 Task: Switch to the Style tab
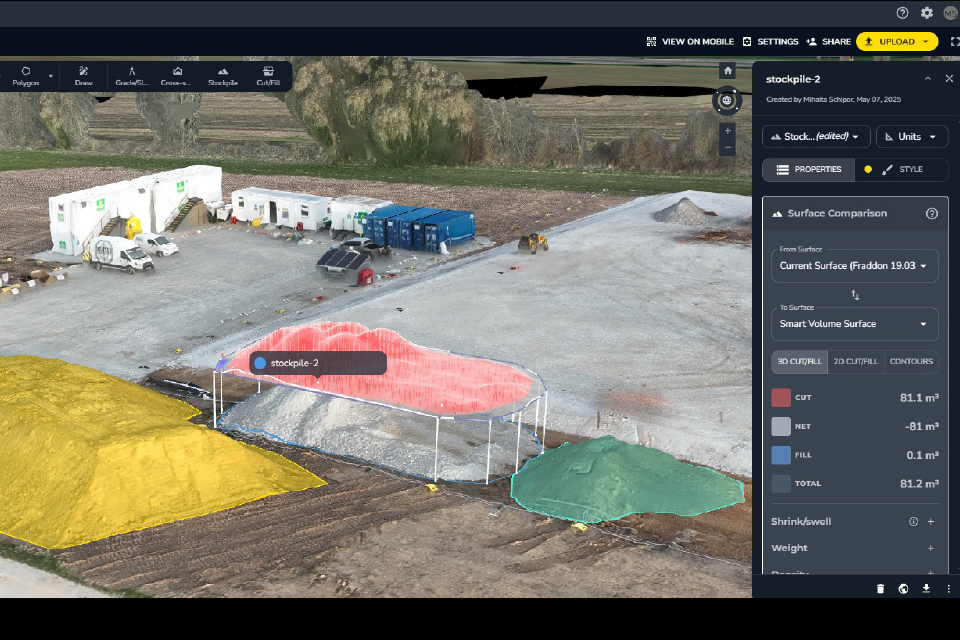[x=902, y=170]
